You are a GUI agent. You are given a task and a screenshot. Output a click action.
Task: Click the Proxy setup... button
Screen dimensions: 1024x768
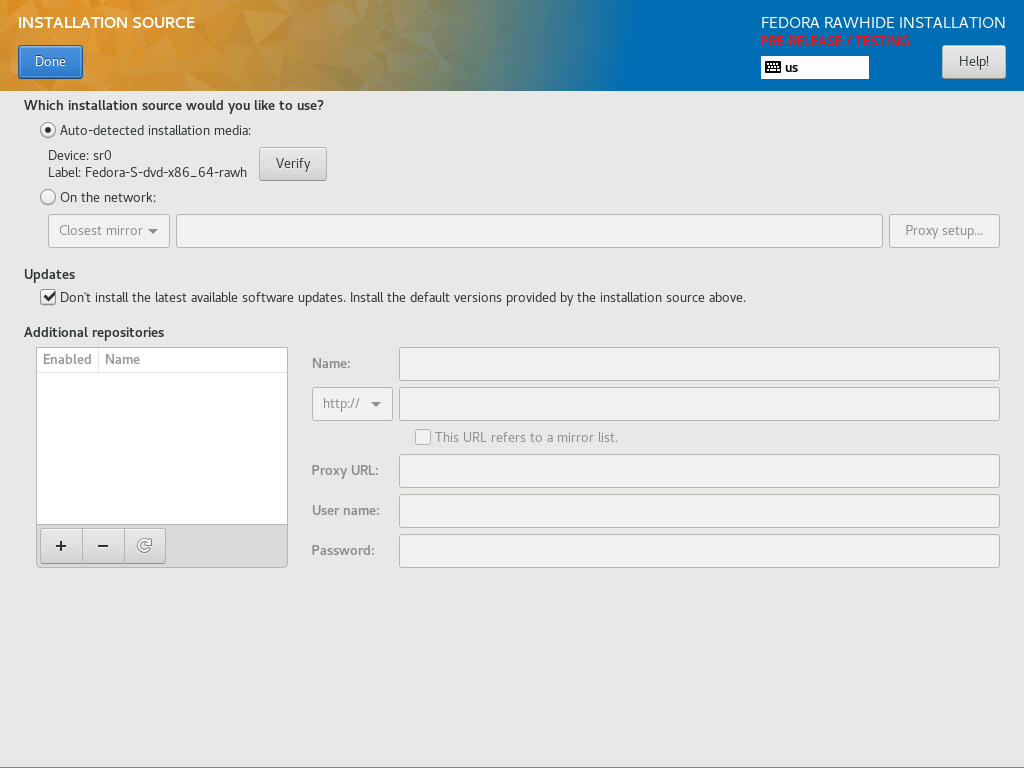click(x=944, y=231)
